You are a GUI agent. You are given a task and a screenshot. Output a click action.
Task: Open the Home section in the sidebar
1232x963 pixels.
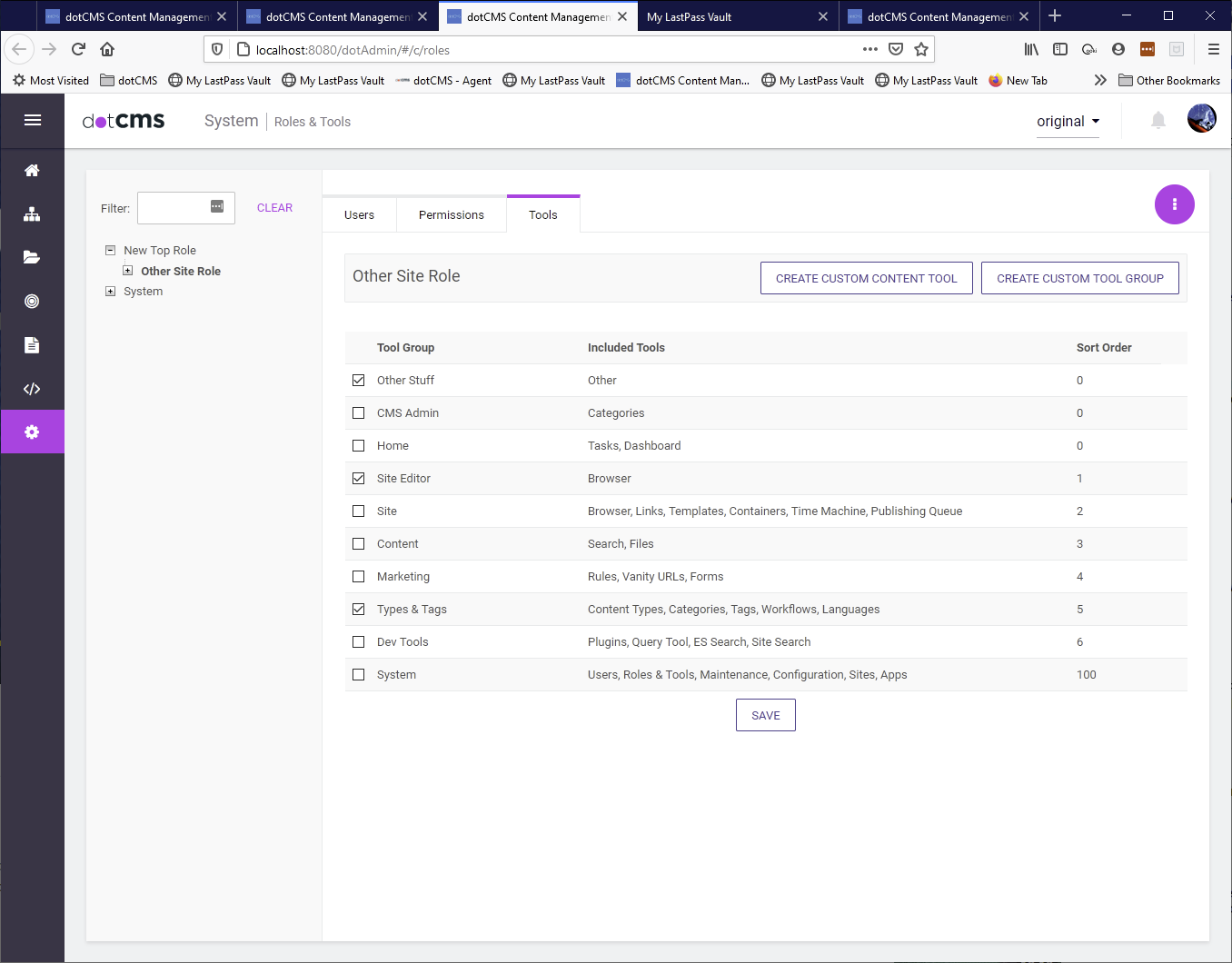coord(33,170)
